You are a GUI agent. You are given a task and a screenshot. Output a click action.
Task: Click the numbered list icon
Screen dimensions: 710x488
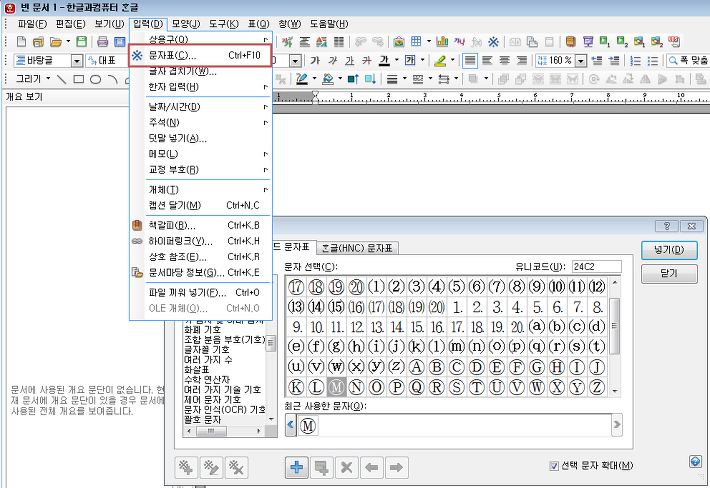635,60
